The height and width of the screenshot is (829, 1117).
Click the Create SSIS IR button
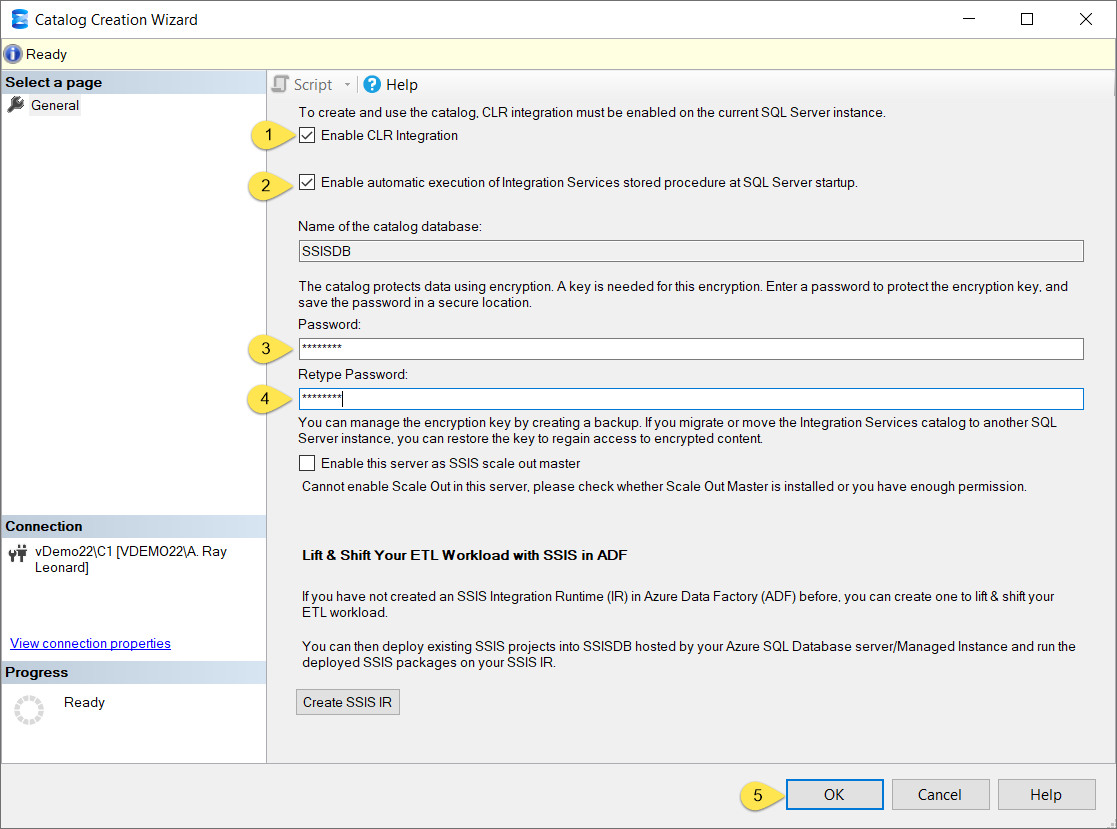click(348, 702)
